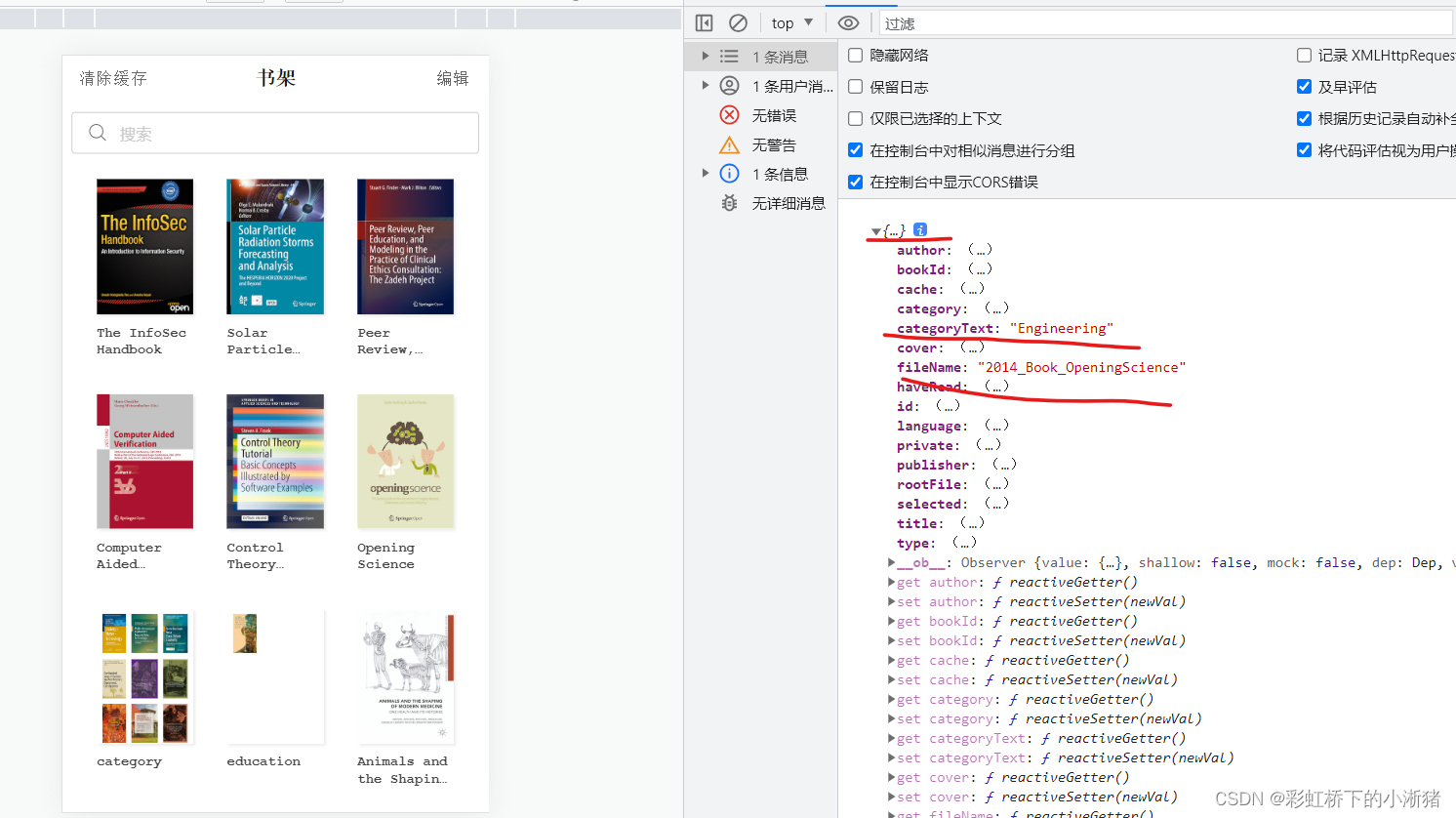The width and height of the screenshot is (1456, 818).
Task: Focus the 搜索 search field
Action: 275,133
